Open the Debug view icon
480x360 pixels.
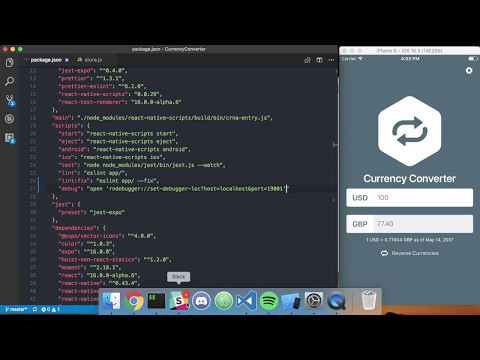pos(9,119)
